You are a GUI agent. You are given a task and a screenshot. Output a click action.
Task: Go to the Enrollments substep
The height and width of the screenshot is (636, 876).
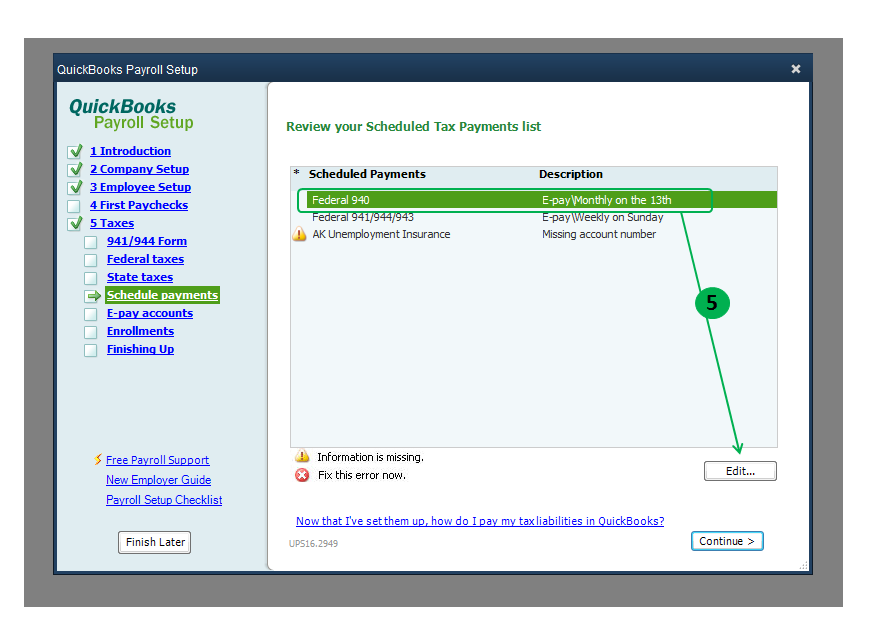[x=140, y=331]
